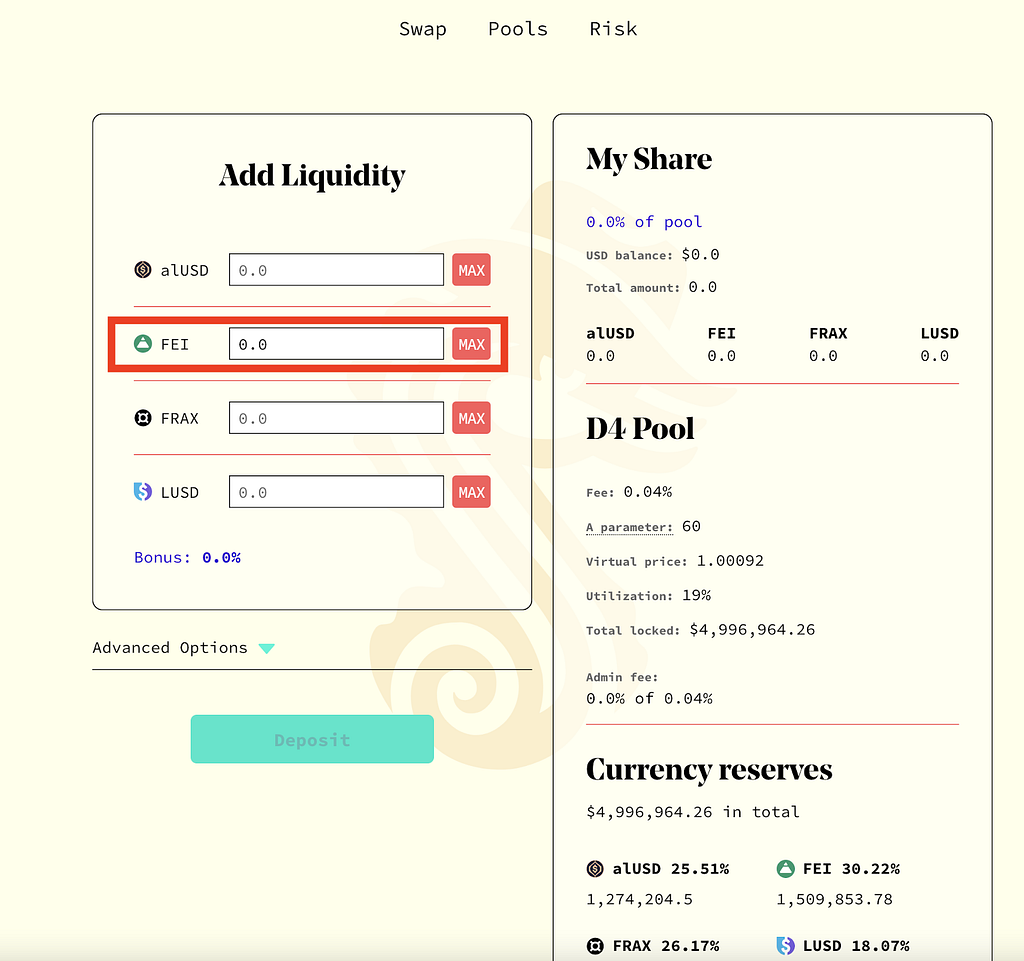
Task: Set the maximum FEI amount with MAX
Action: coord(472,344)
